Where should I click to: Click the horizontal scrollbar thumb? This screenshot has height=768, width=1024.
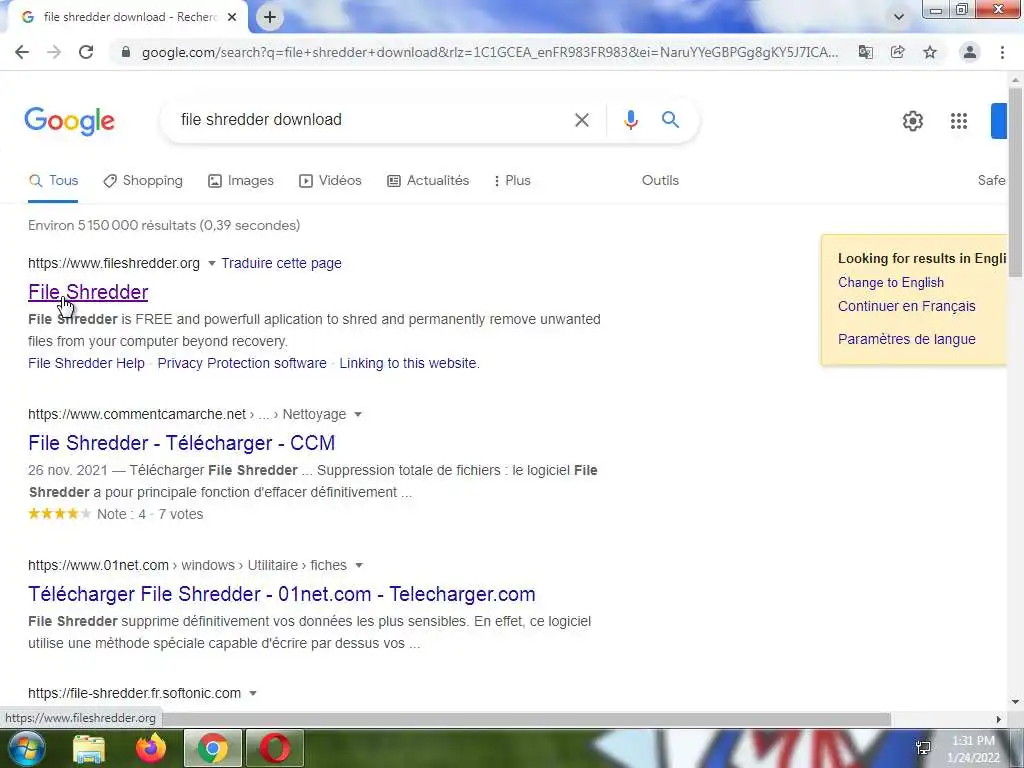(526, 719)
